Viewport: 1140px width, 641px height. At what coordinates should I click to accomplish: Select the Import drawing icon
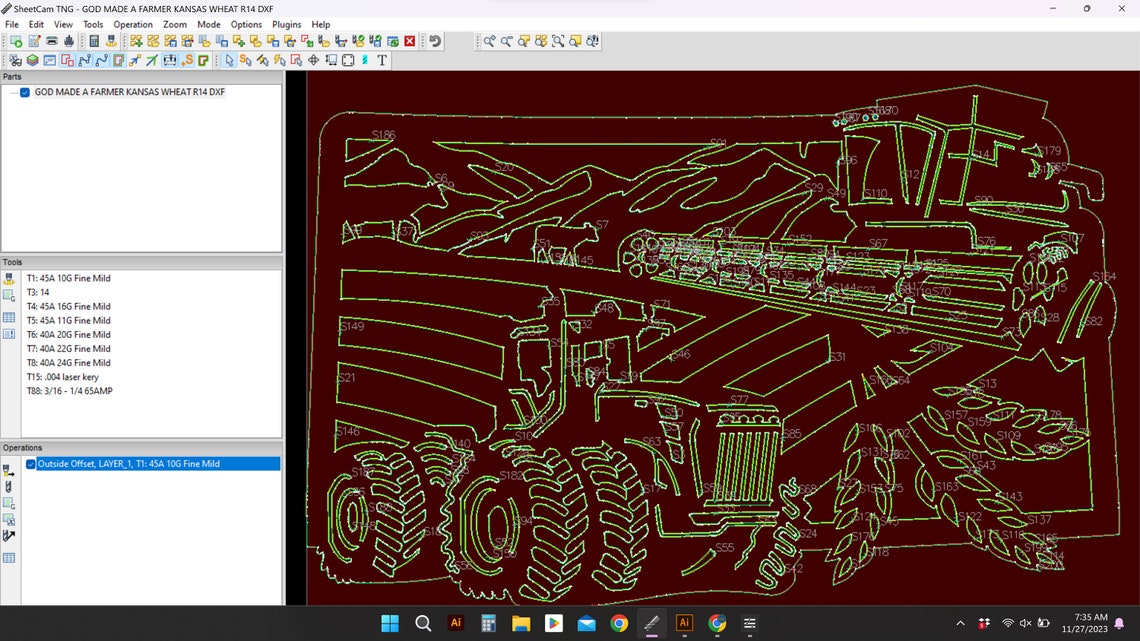pos(16,41)
